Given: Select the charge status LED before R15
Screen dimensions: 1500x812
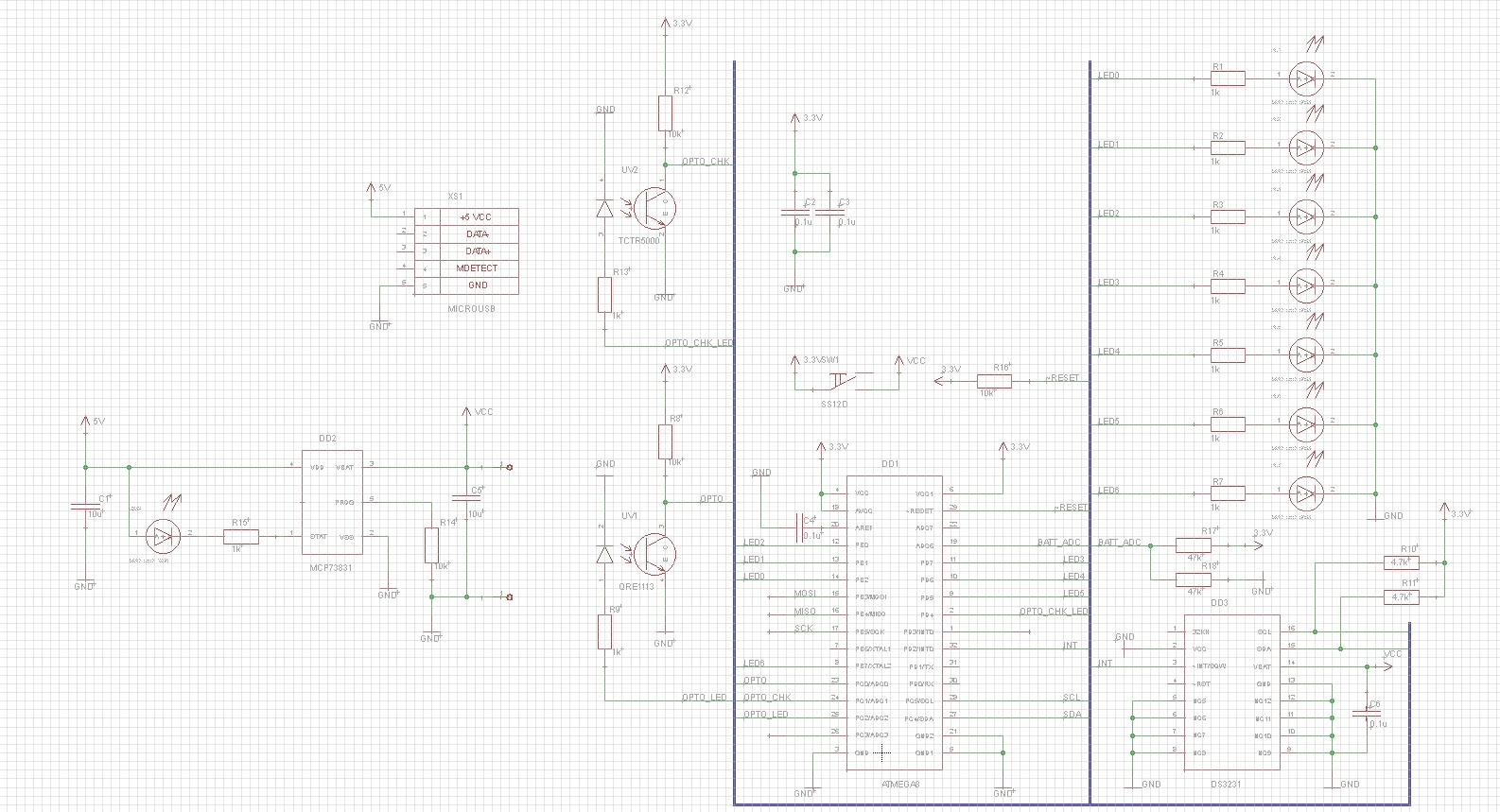Looking at the screenshot, I should click(163, 536).
